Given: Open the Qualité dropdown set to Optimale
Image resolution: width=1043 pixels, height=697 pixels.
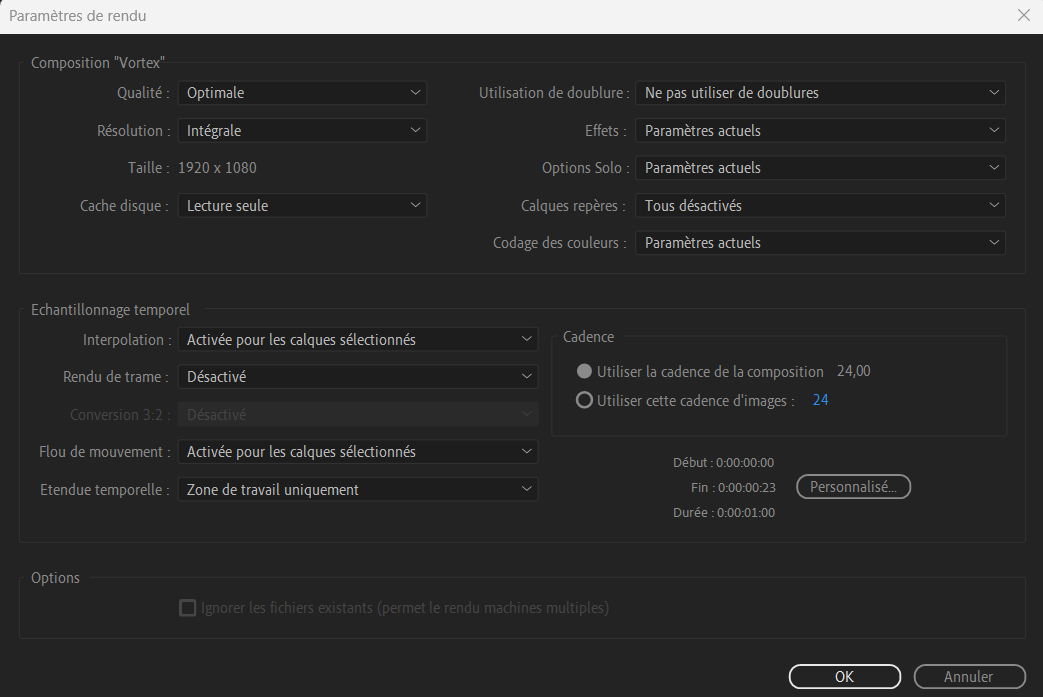Looking at the screenshot, I should point(302,93).
